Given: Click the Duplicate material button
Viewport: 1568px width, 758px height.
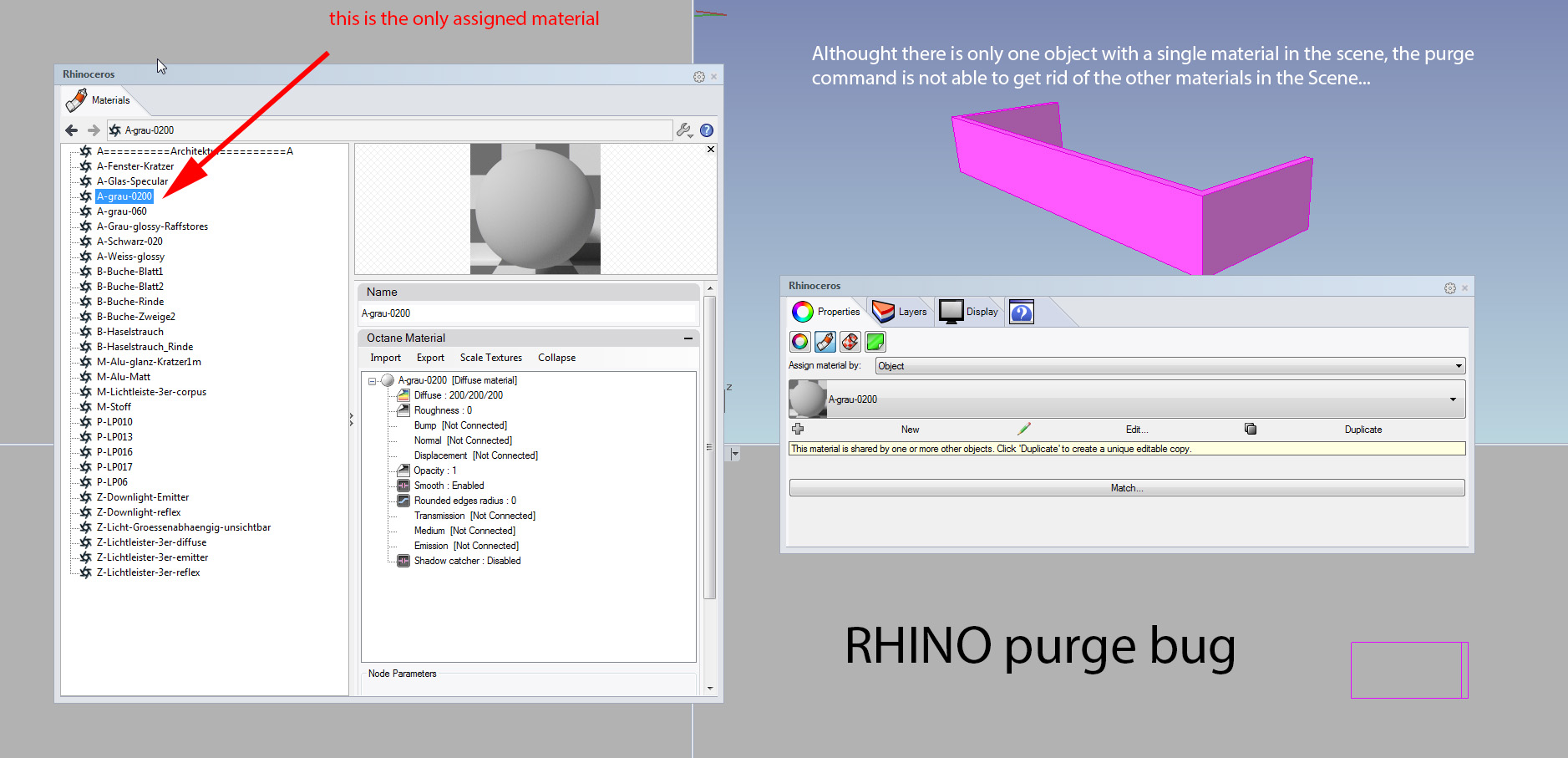Looking at the screenshot, I should point(1363,430).
